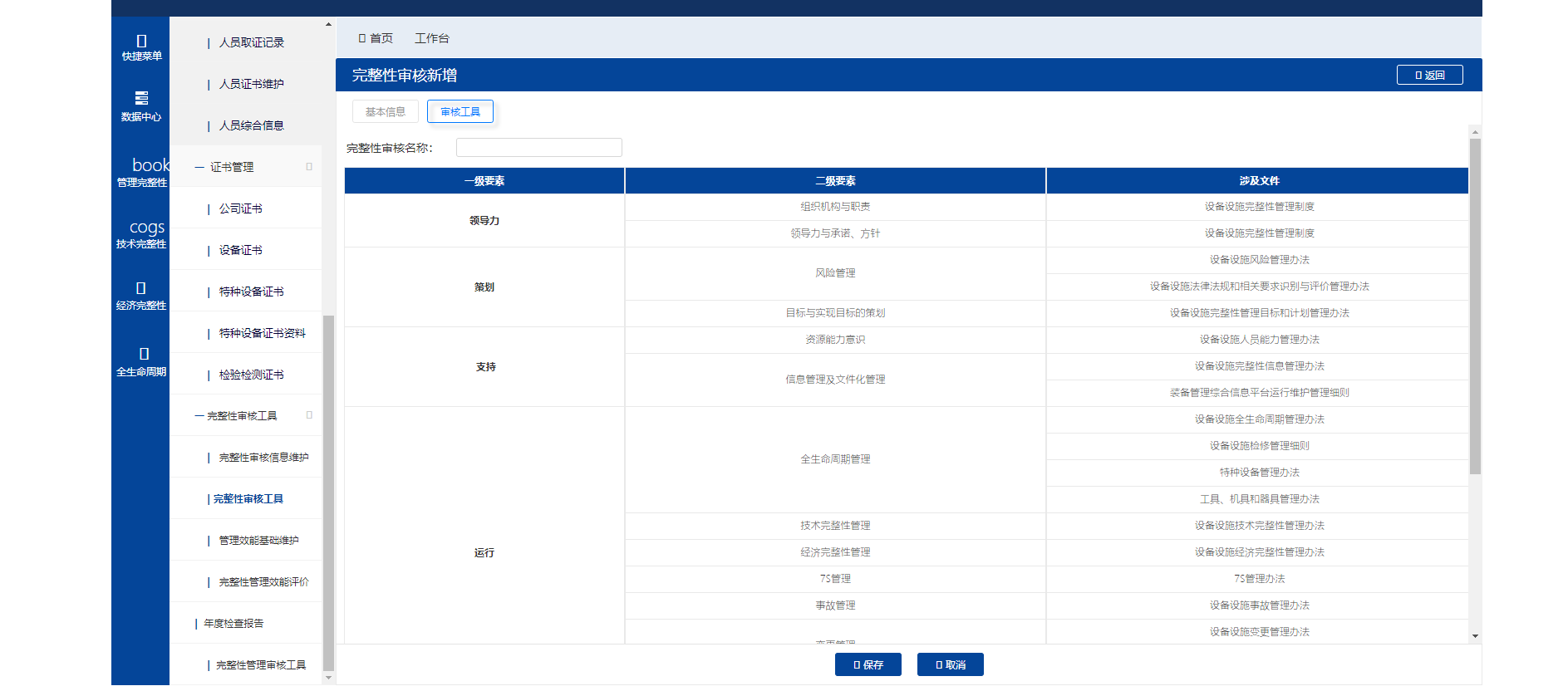Viewport: 1568px width, 691px height.
Task: Click the 经济完整性管理 cell
Action: click(835, 552)
